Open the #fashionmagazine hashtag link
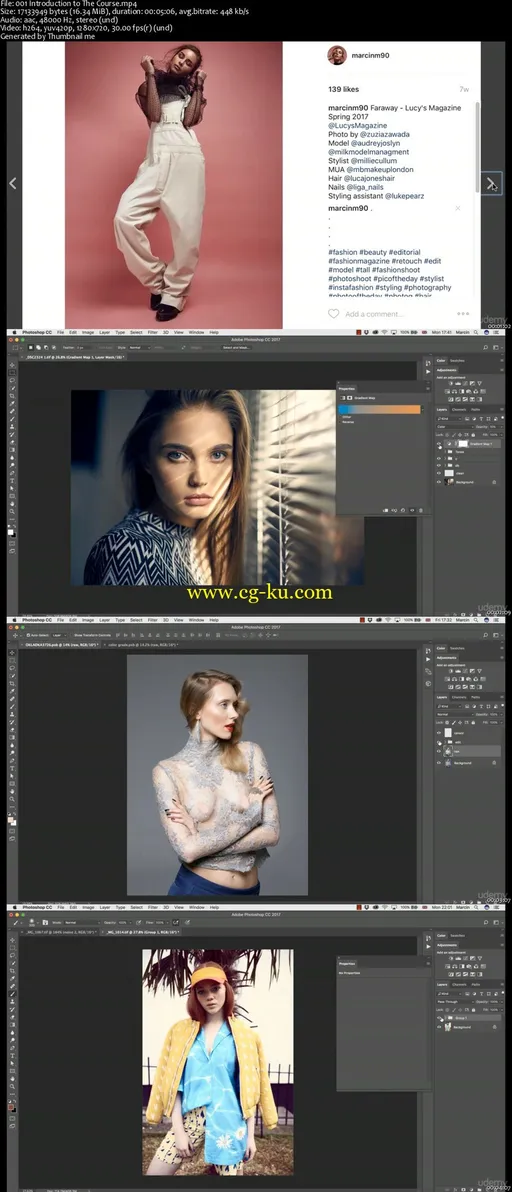This screenshot has height=1192, width=512. pos(357,261)
